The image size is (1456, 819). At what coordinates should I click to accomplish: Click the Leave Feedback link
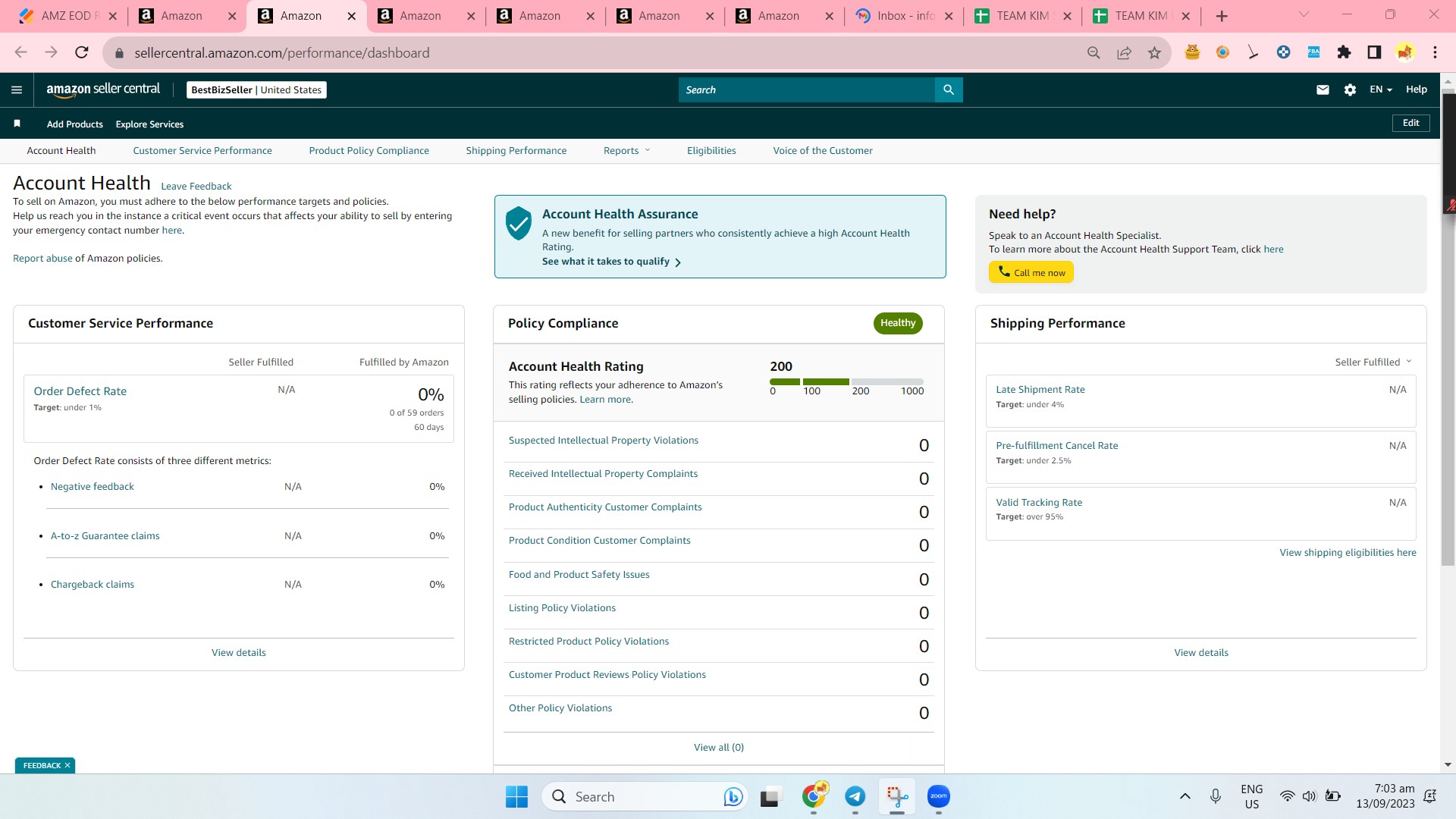click(x=196, y=186)
